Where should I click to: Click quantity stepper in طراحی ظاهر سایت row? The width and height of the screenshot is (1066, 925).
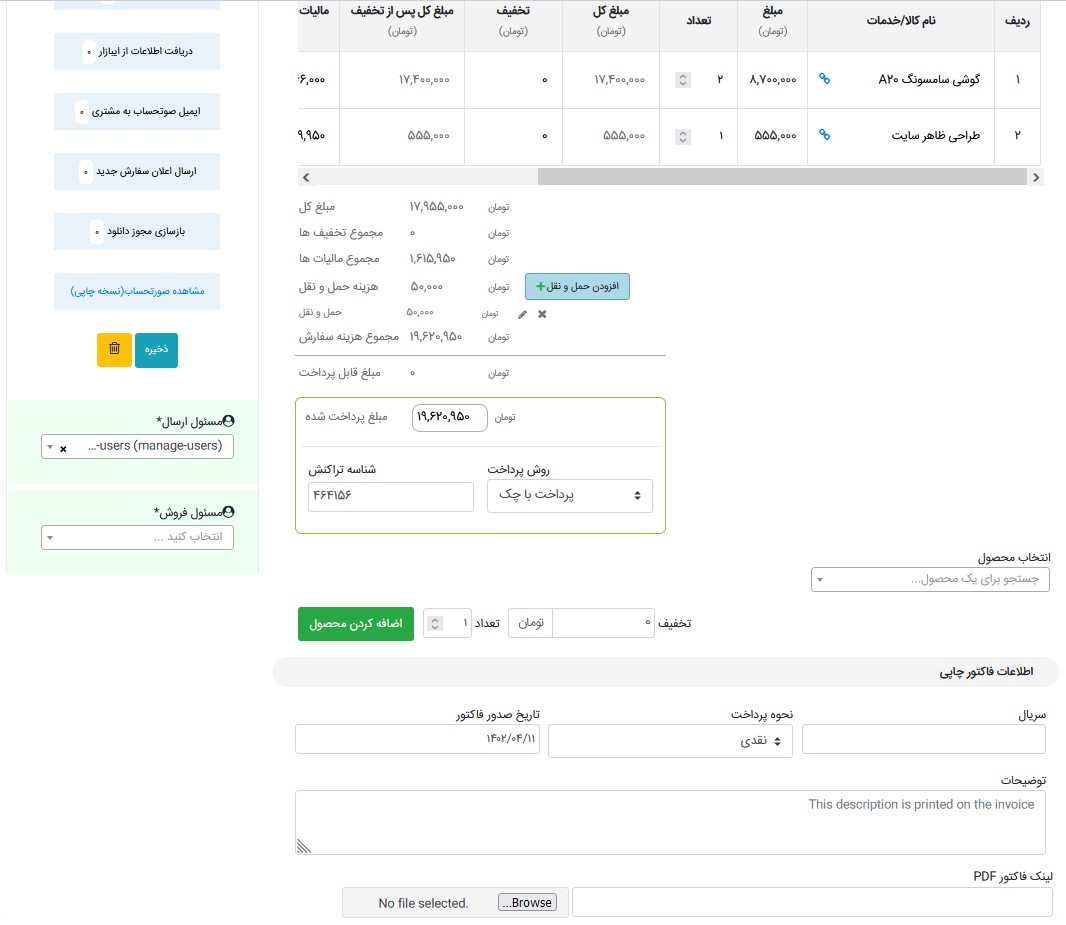(x=683, y=136)
